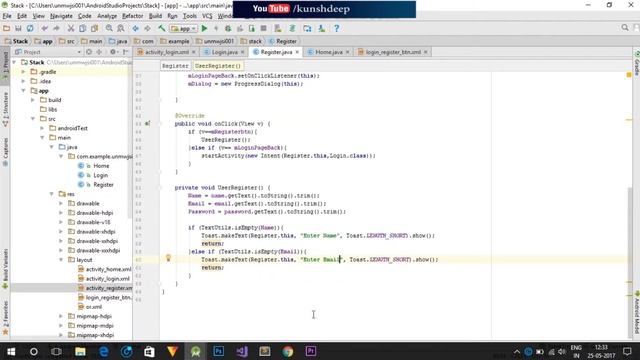Screen dimensions: 640x360
Task: Navigate Back with the left arrow icon
Action: pos(136,28)
